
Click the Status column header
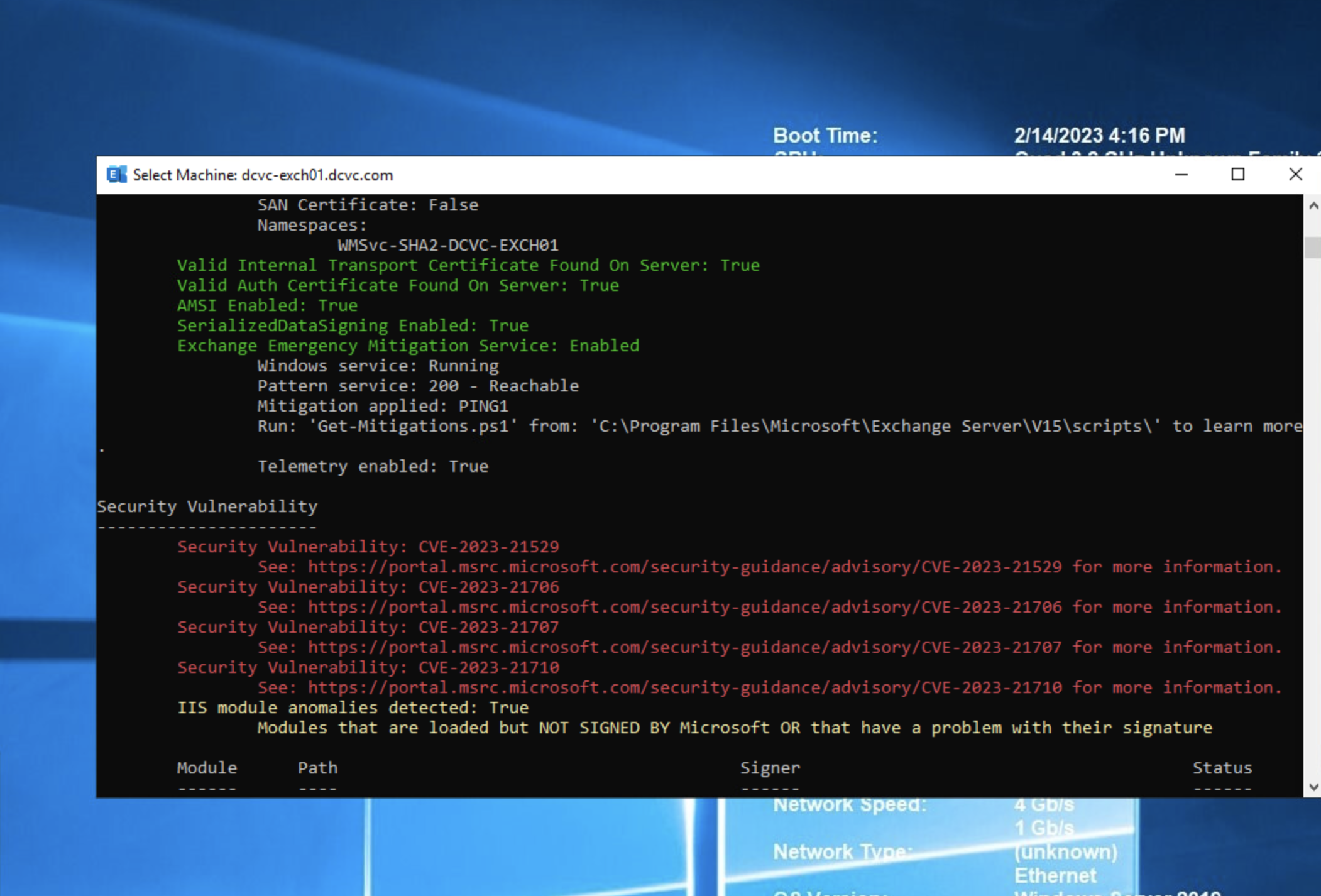(1222, 768)
